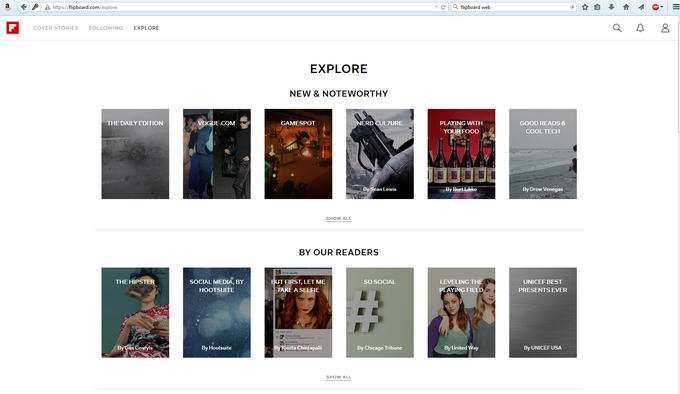The width and height of the screenshot is (680, 394).
Task: Expand the URL bar history dropdown arrow
Action: pos(436,7)
